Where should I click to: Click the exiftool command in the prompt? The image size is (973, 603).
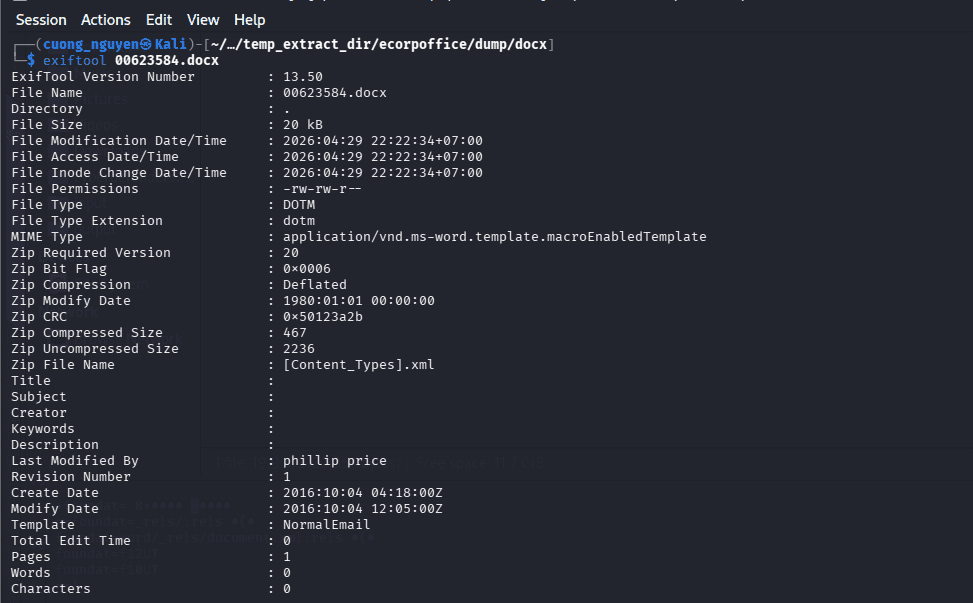(74, 60)
